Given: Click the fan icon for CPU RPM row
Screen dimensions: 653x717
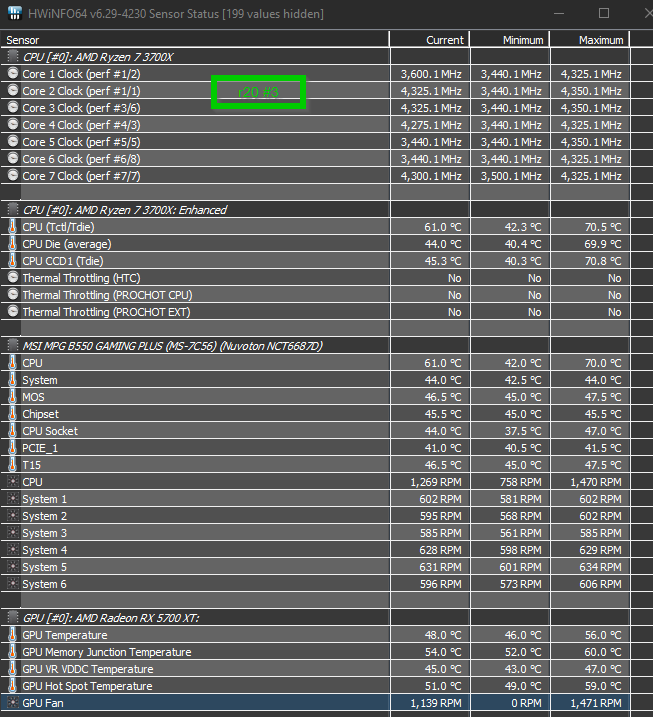Looking at the screenshot, I should point(13,482).
